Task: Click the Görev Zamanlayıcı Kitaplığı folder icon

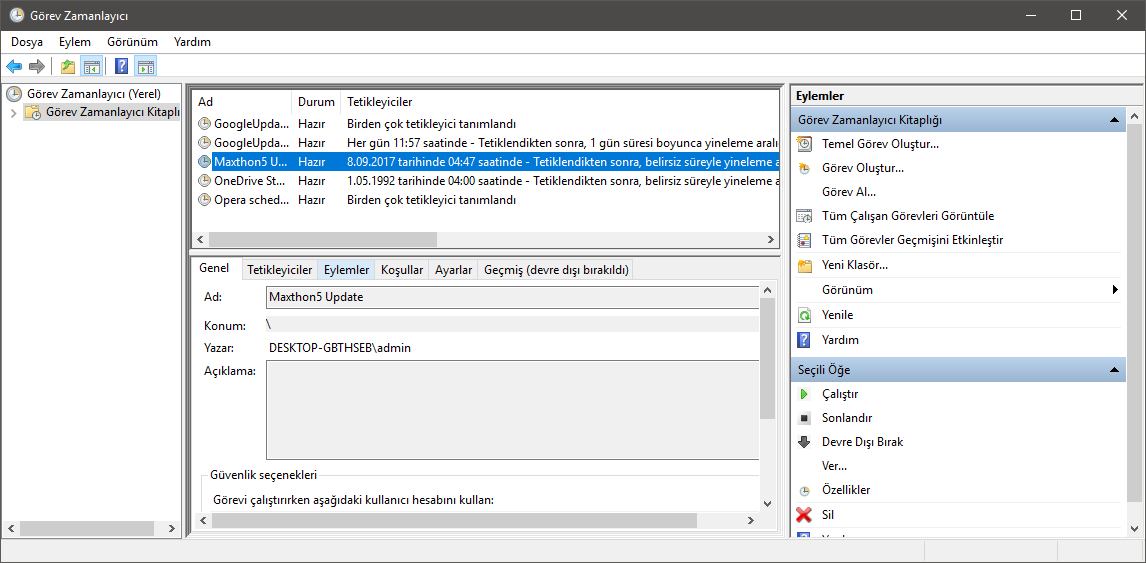Action: point(33,112)
